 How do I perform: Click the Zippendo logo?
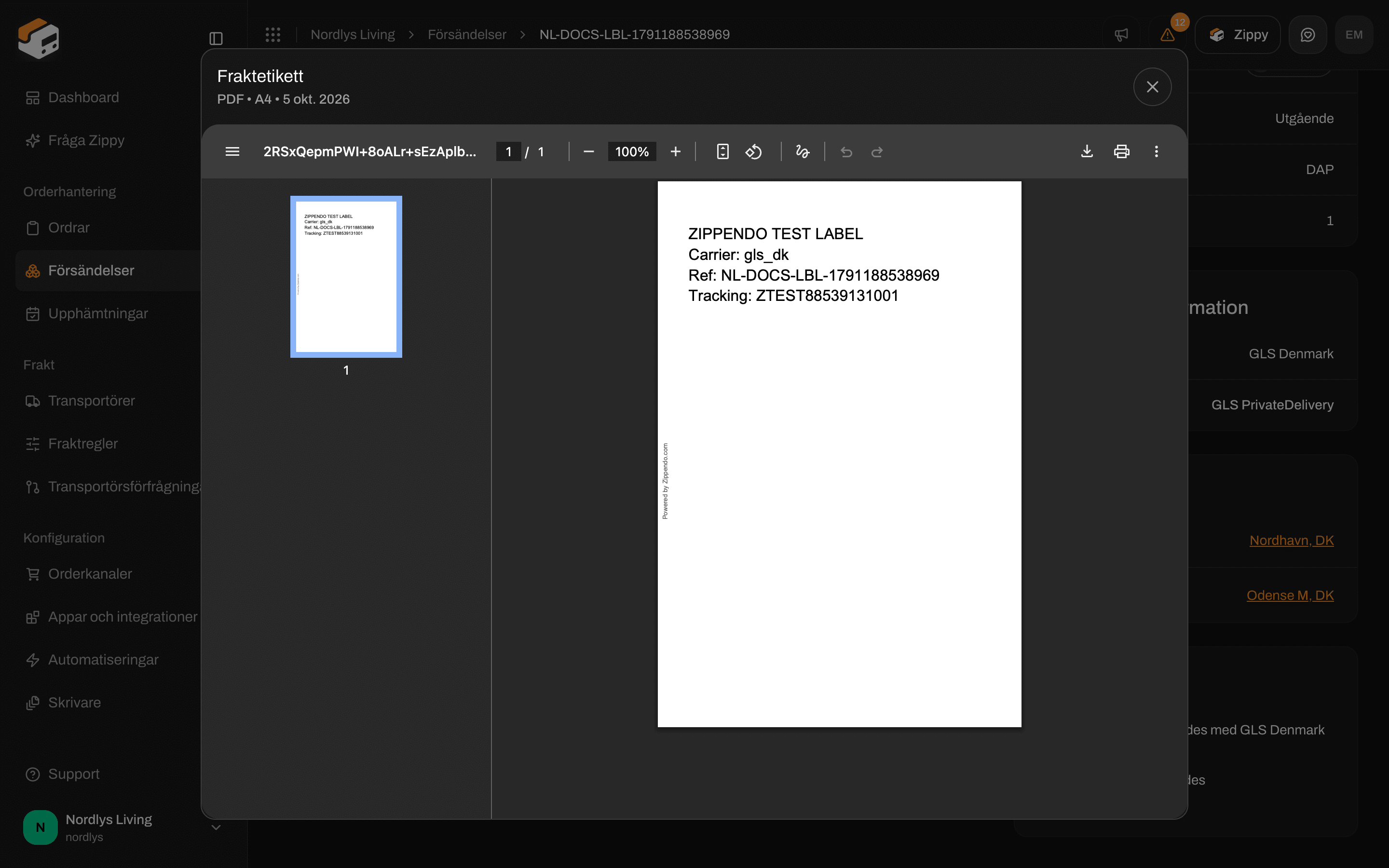click(x=39, y=38)
